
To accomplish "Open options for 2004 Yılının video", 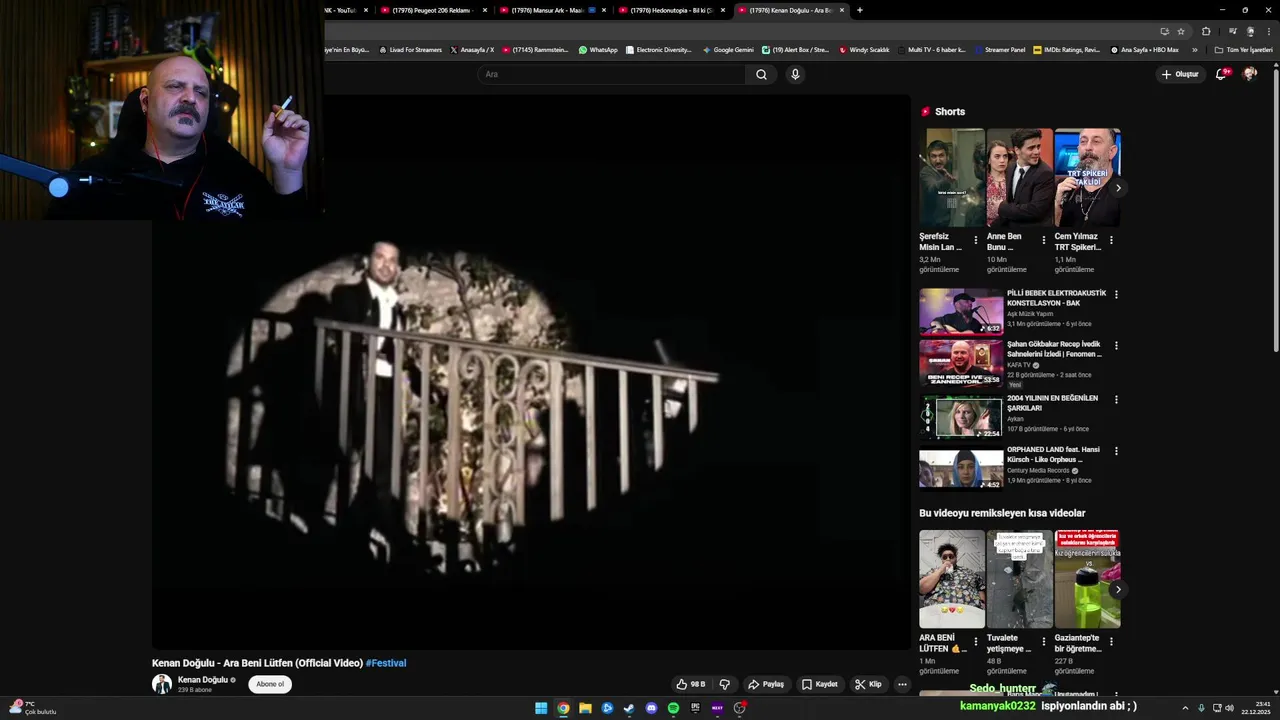I will tap(1116, 399).
